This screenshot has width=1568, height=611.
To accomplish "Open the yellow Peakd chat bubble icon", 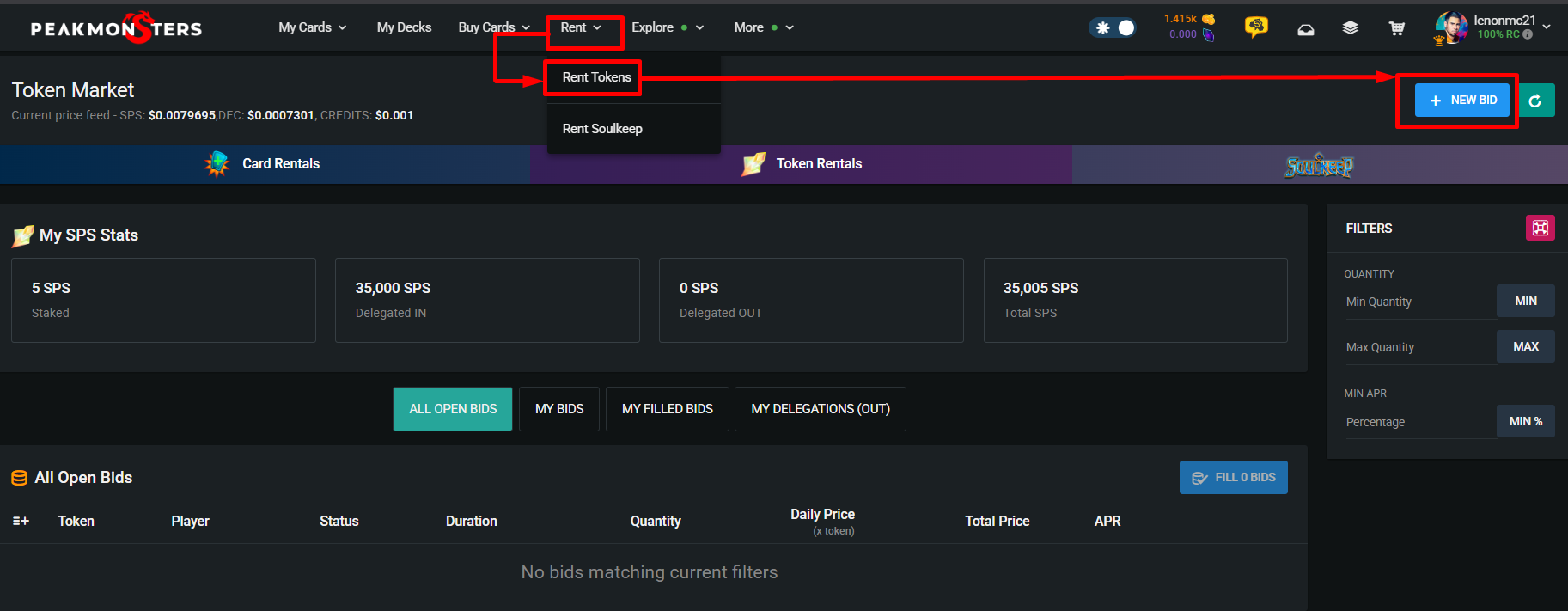I will pos(1256,27).
